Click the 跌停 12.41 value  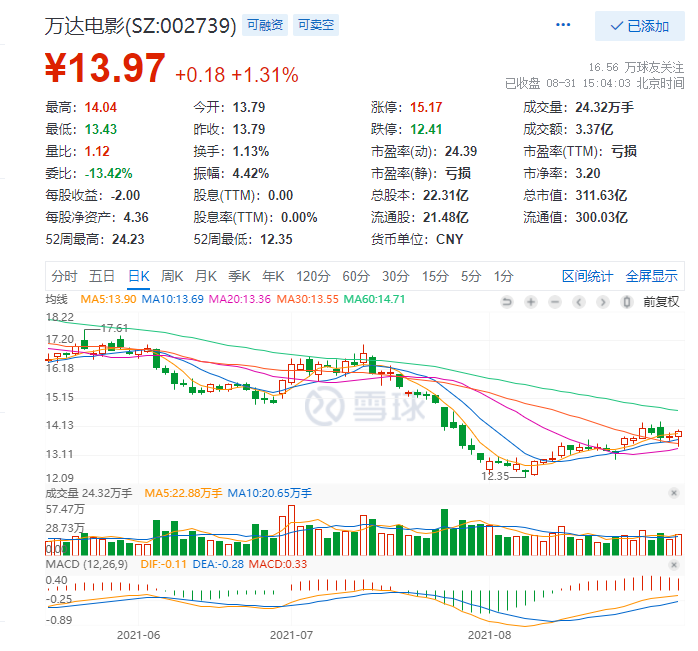pos(426,129)
